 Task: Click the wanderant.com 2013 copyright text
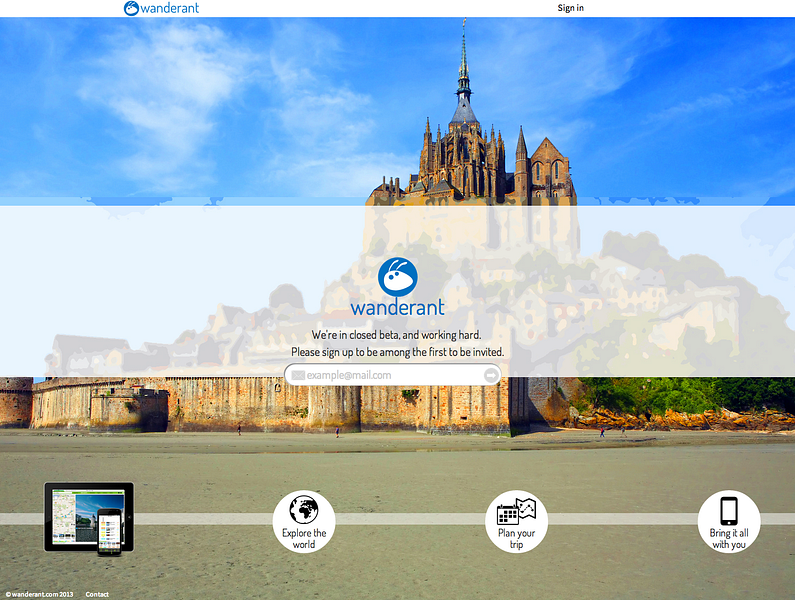[x=40, y=594]
